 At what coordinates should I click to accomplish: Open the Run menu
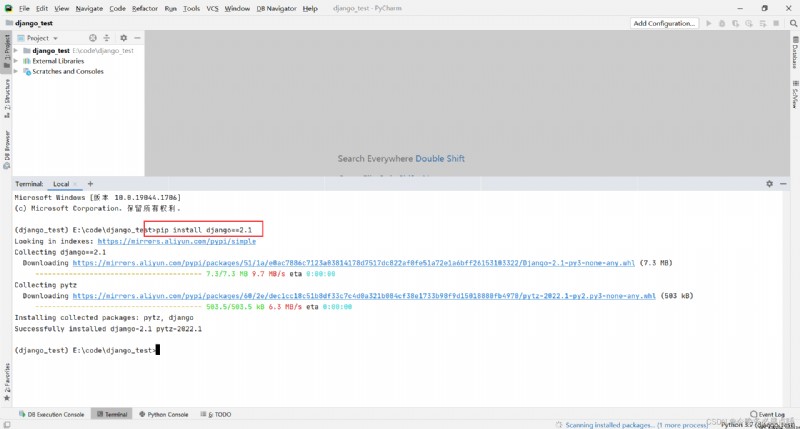coord(170,9)
